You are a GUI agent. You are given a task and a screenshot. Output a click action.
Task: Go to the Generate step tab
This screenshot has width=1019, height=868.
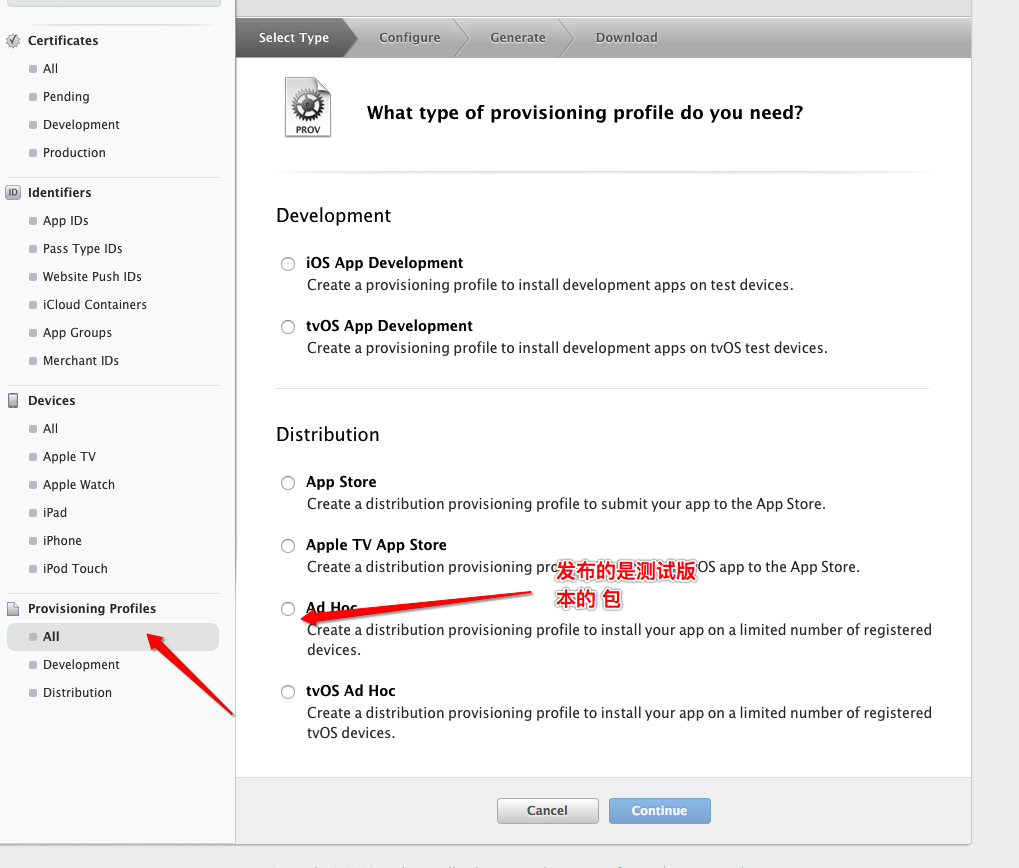tap(518, 38)
